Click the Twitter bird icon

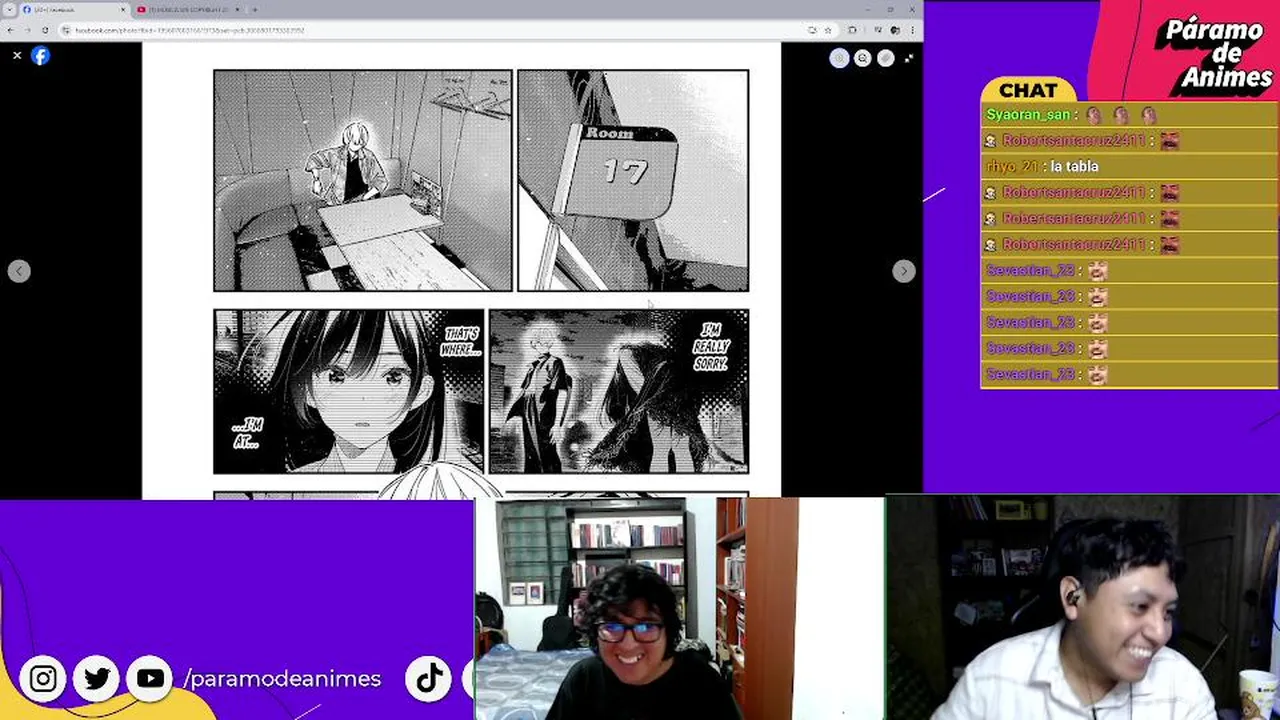(x=97, y=679)
